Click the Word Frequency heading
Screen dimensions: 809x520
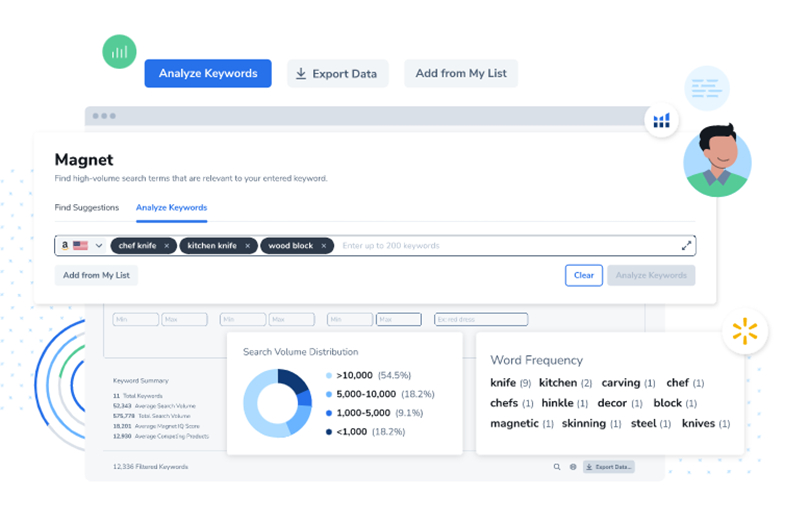[537, 360]
